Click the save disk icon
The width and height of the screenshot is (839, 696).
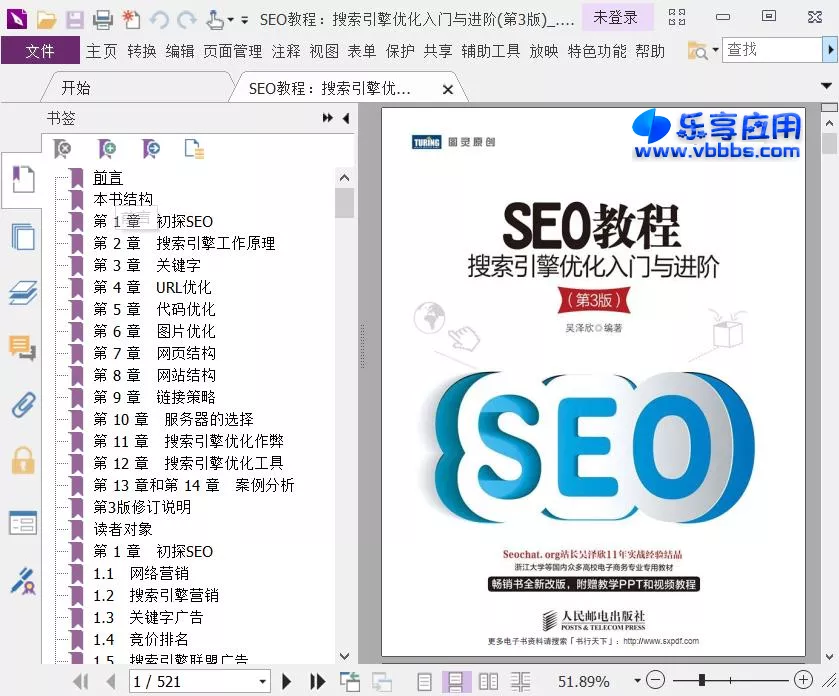point(74,20)
